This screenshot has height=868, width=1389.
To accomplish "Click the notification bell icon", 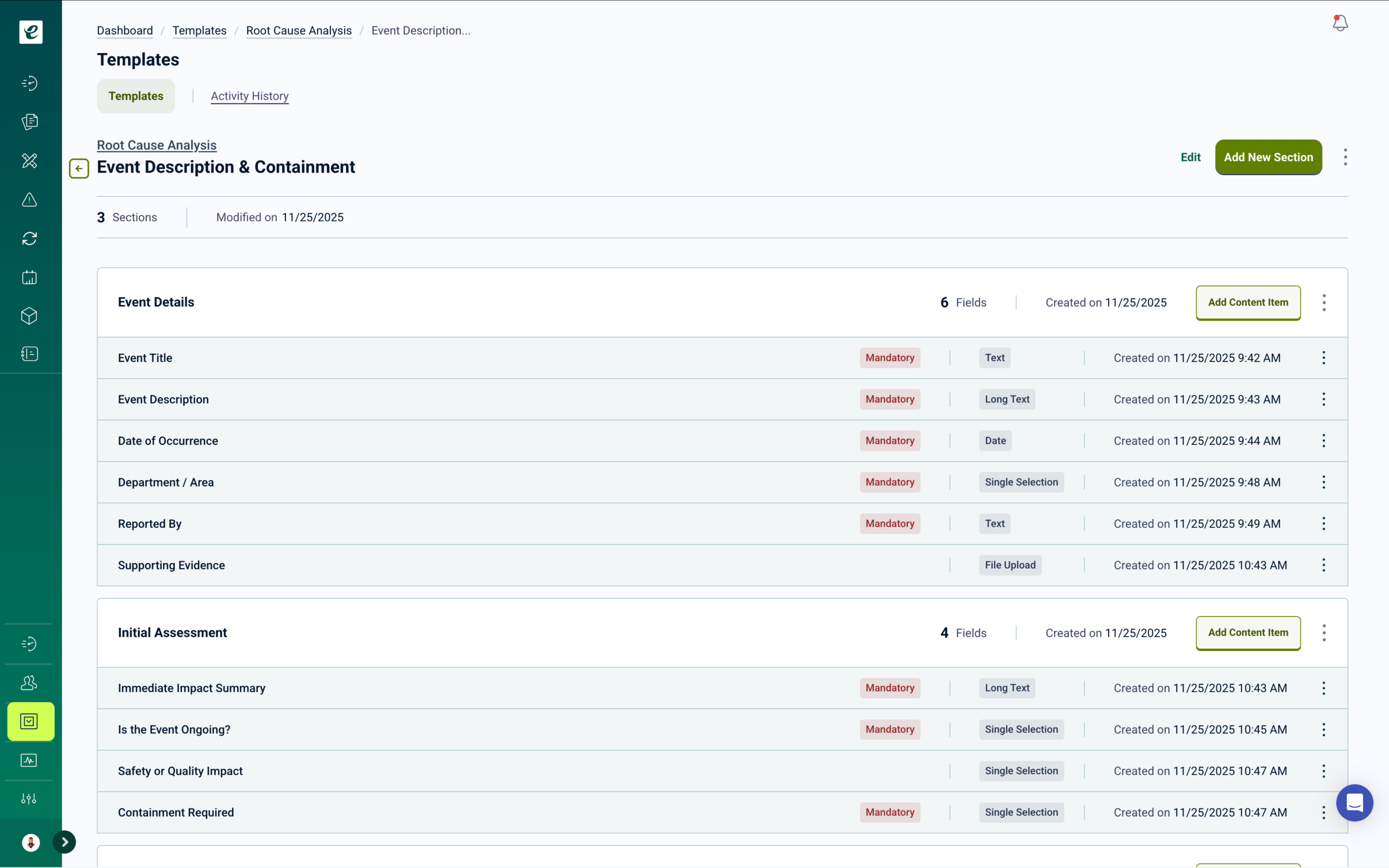I will tap(1340, 23).
